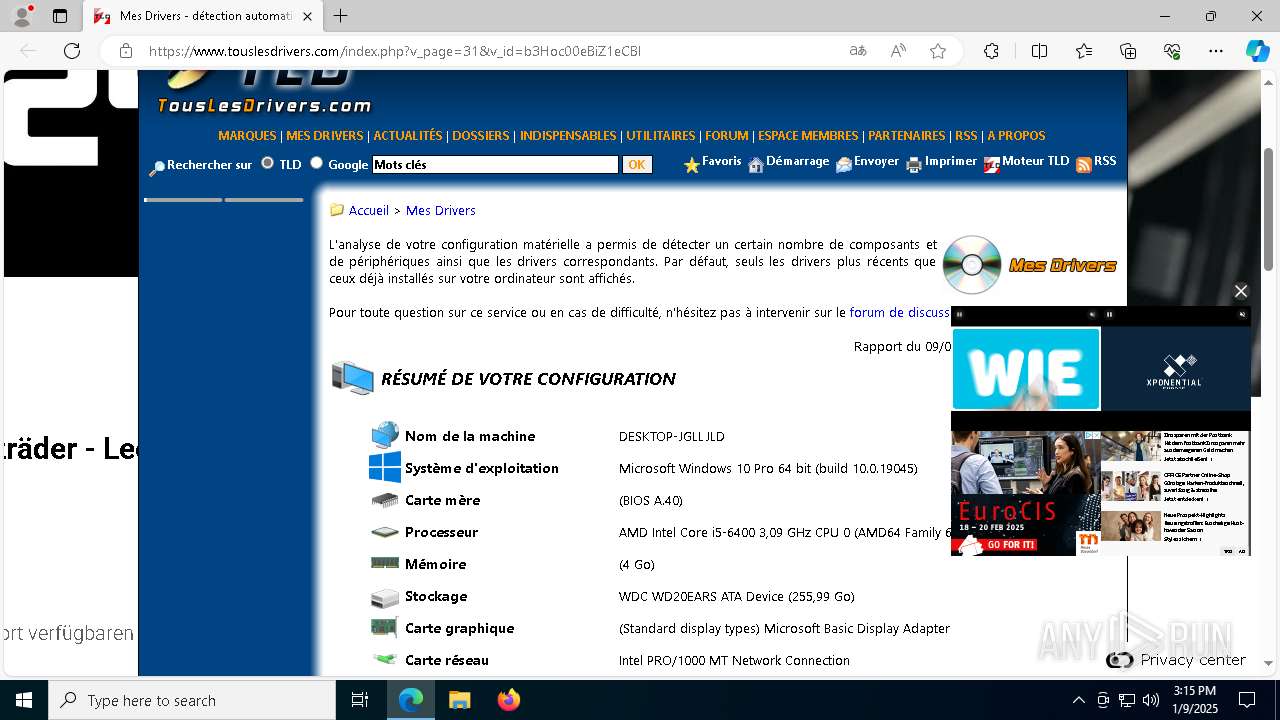Click the Carte graphique card icon
The image size is (1280, 720).
(x=385, y=628)
